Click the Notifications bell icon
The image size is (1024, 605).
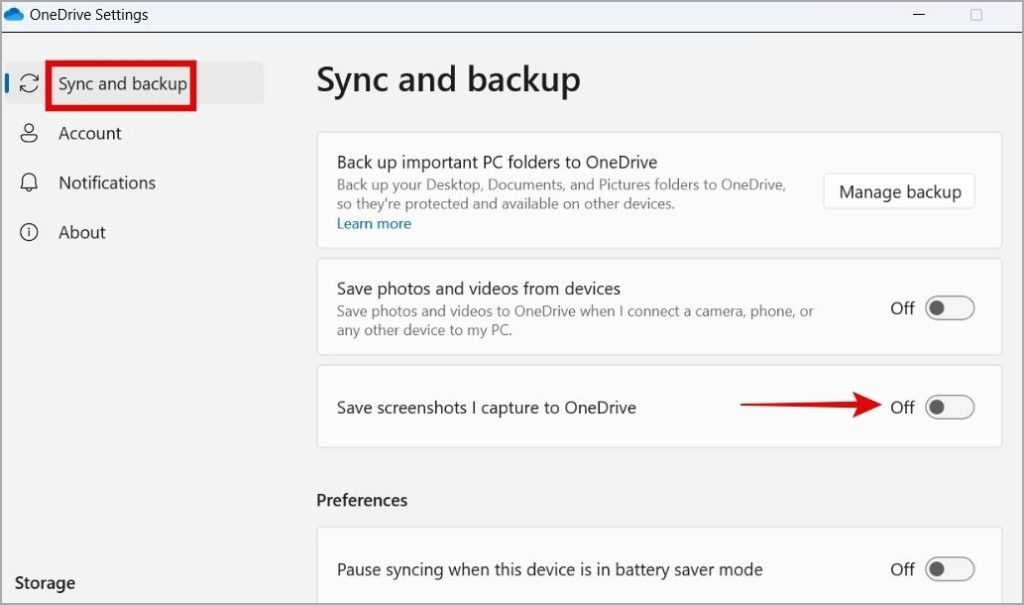[x=29, y=182]
